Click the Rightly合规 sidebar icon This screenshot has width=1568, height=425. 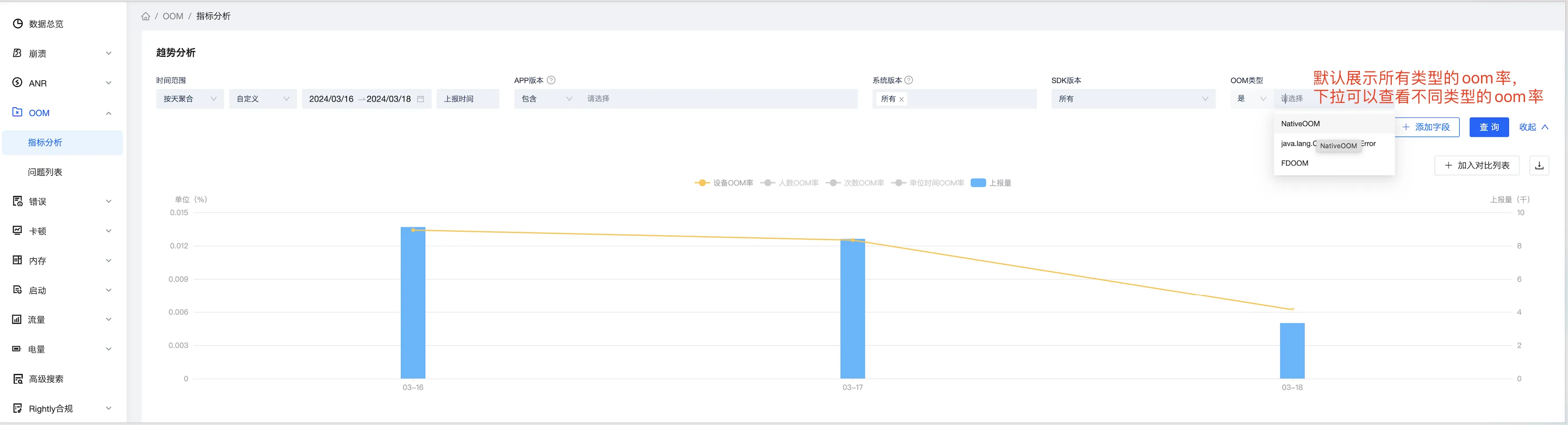tap(18, 408)
